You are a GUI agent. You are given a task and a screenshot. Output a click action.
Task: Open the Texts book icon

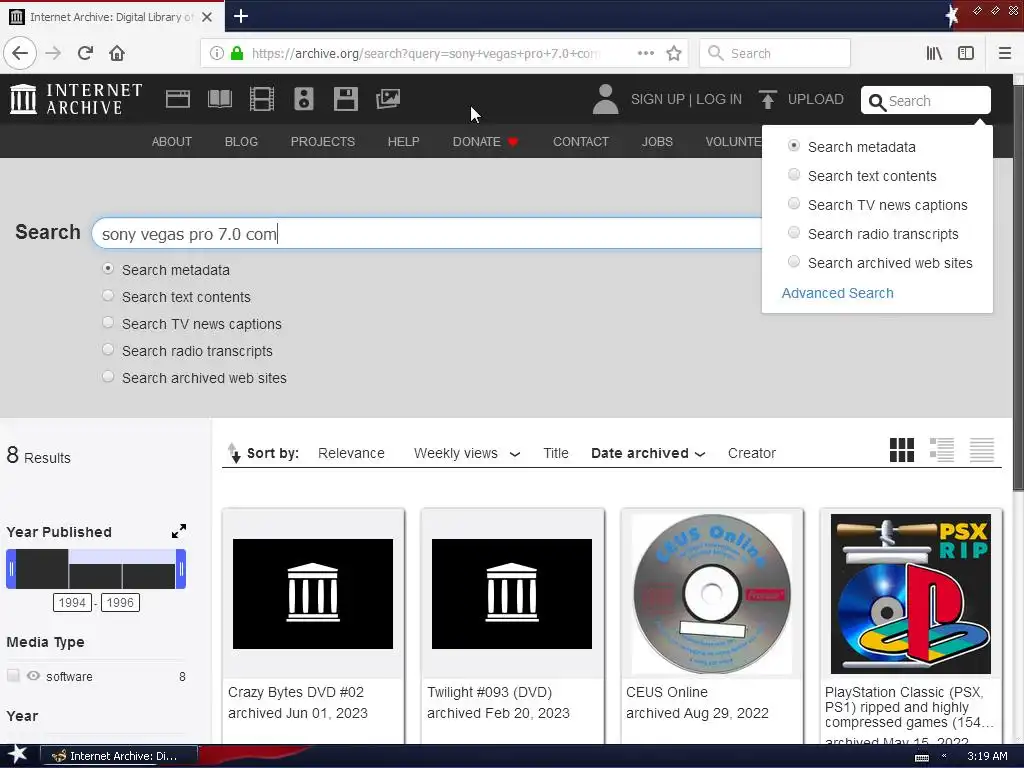click(219, 99)
